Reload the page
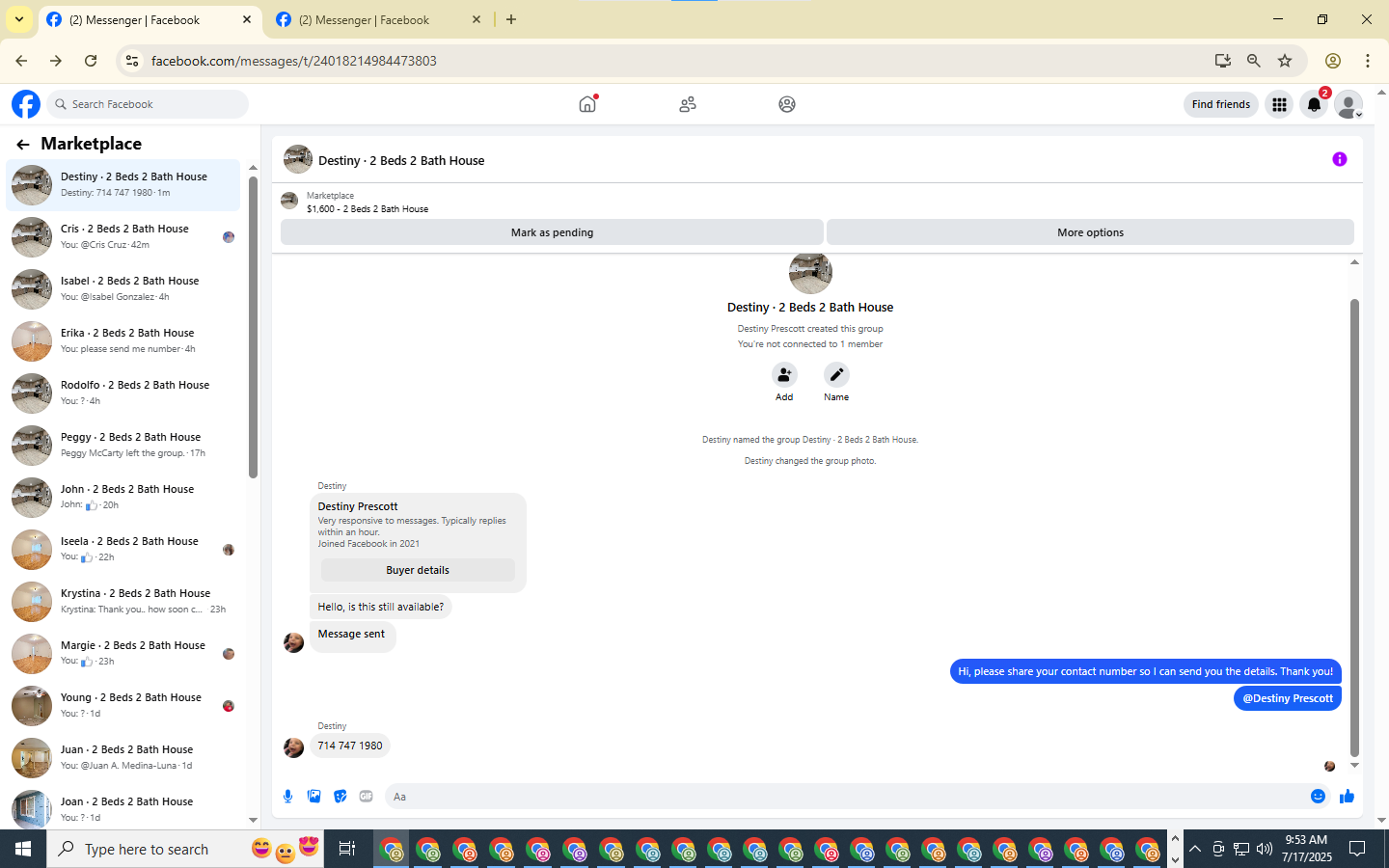Screen dimensions: 1389x868 [x=91, y=61]
